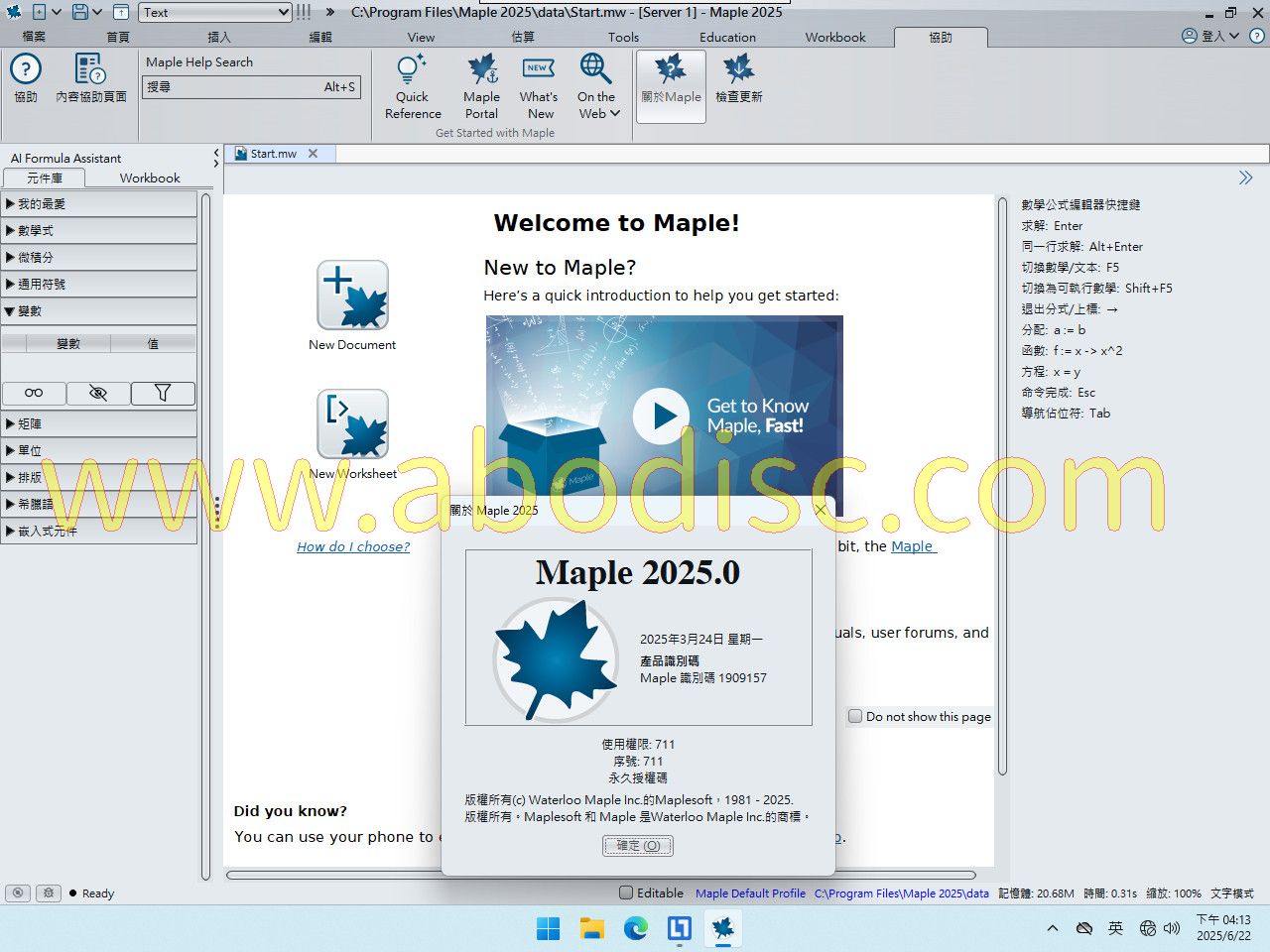Click the Maple icon on the taskbar
The width and height of the screenshot is (1270, 952).
point(723,928)
